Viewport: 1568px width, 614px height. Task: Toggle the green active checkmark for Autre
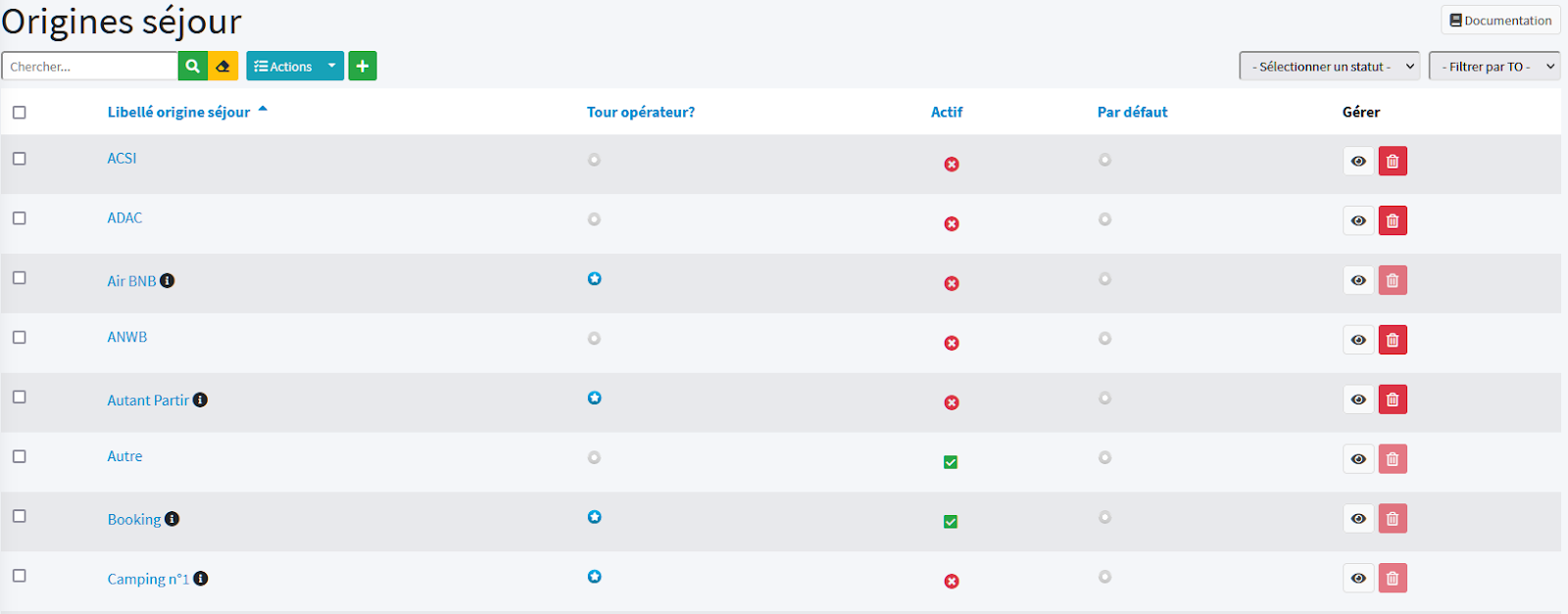pos(951,462)
